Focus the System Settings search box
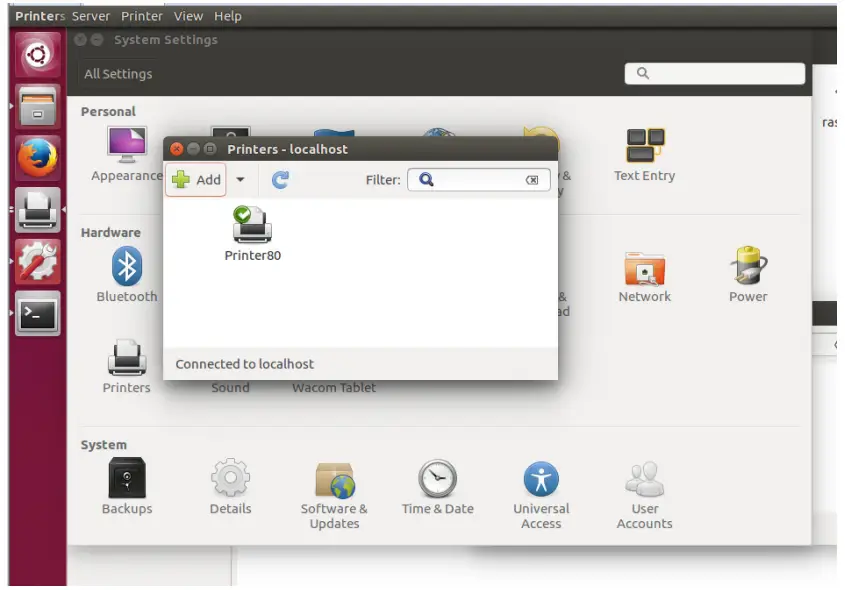845x590 pixels. (715, 73)
